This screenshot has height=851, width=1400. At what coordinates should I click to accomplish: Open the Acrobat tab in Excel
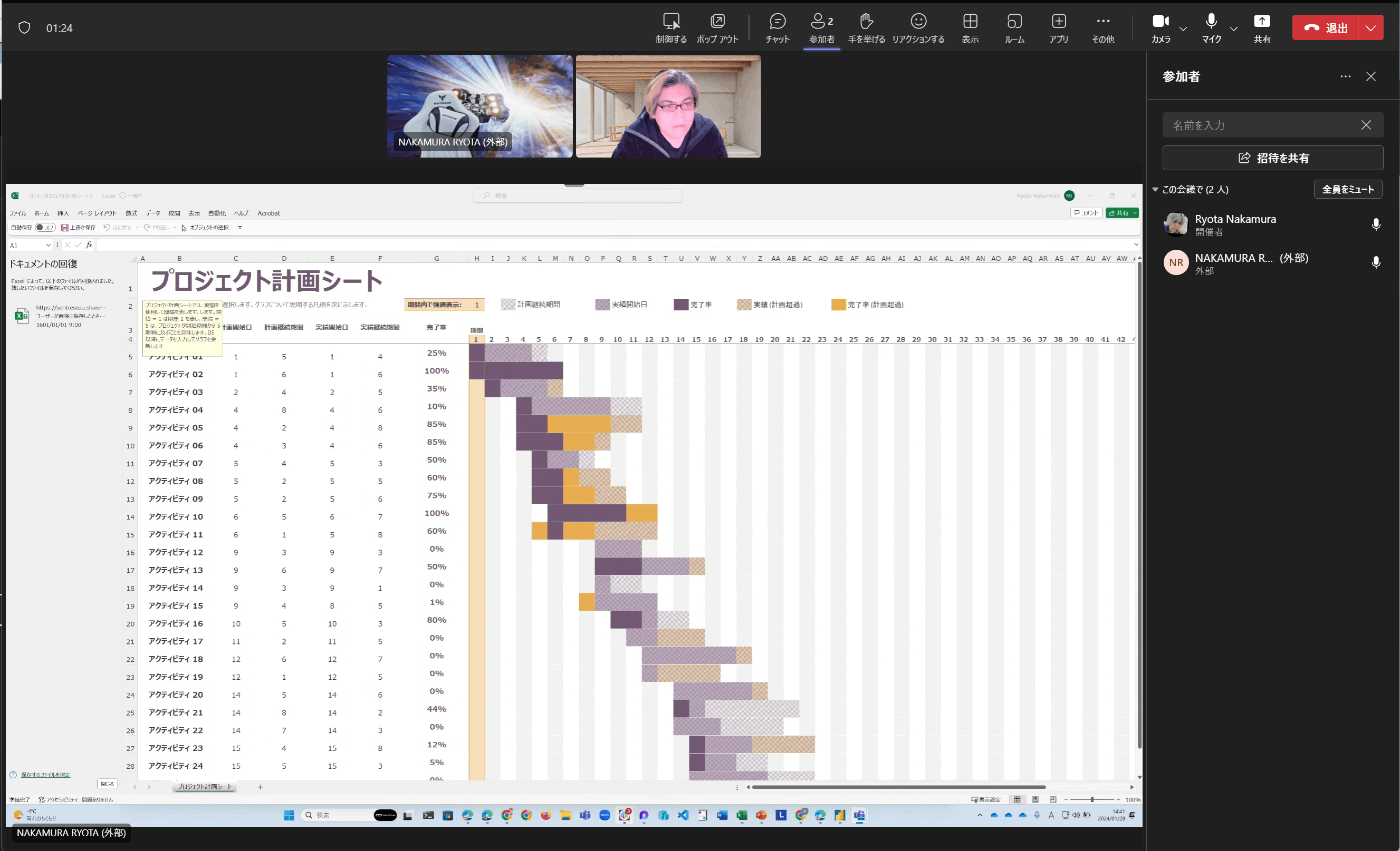pos(268,213)
